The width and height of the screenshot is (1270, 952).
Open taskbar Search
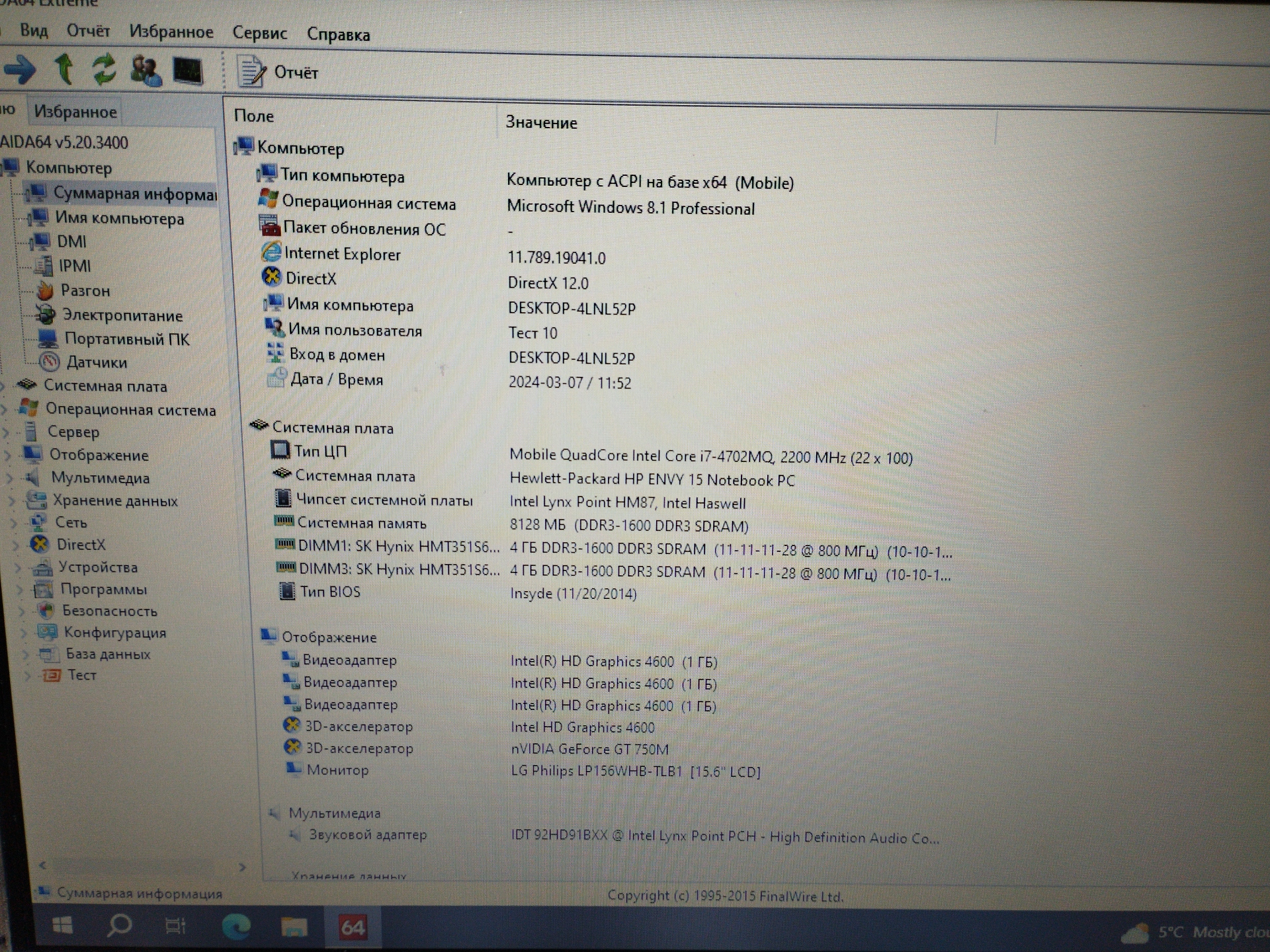(x=119, y=926)
